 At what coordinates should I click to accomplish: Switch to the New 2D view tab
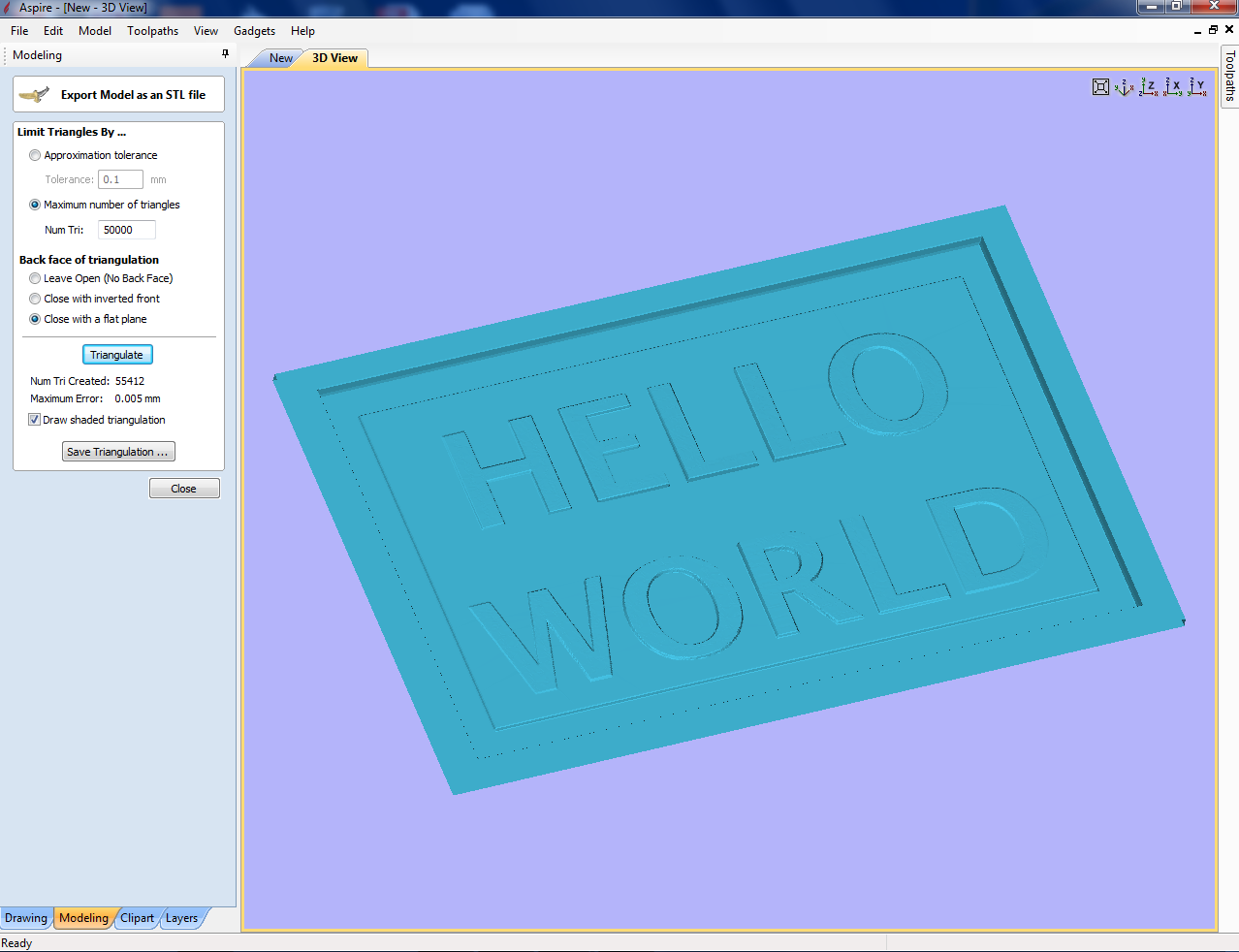click(x=280, y=58)
